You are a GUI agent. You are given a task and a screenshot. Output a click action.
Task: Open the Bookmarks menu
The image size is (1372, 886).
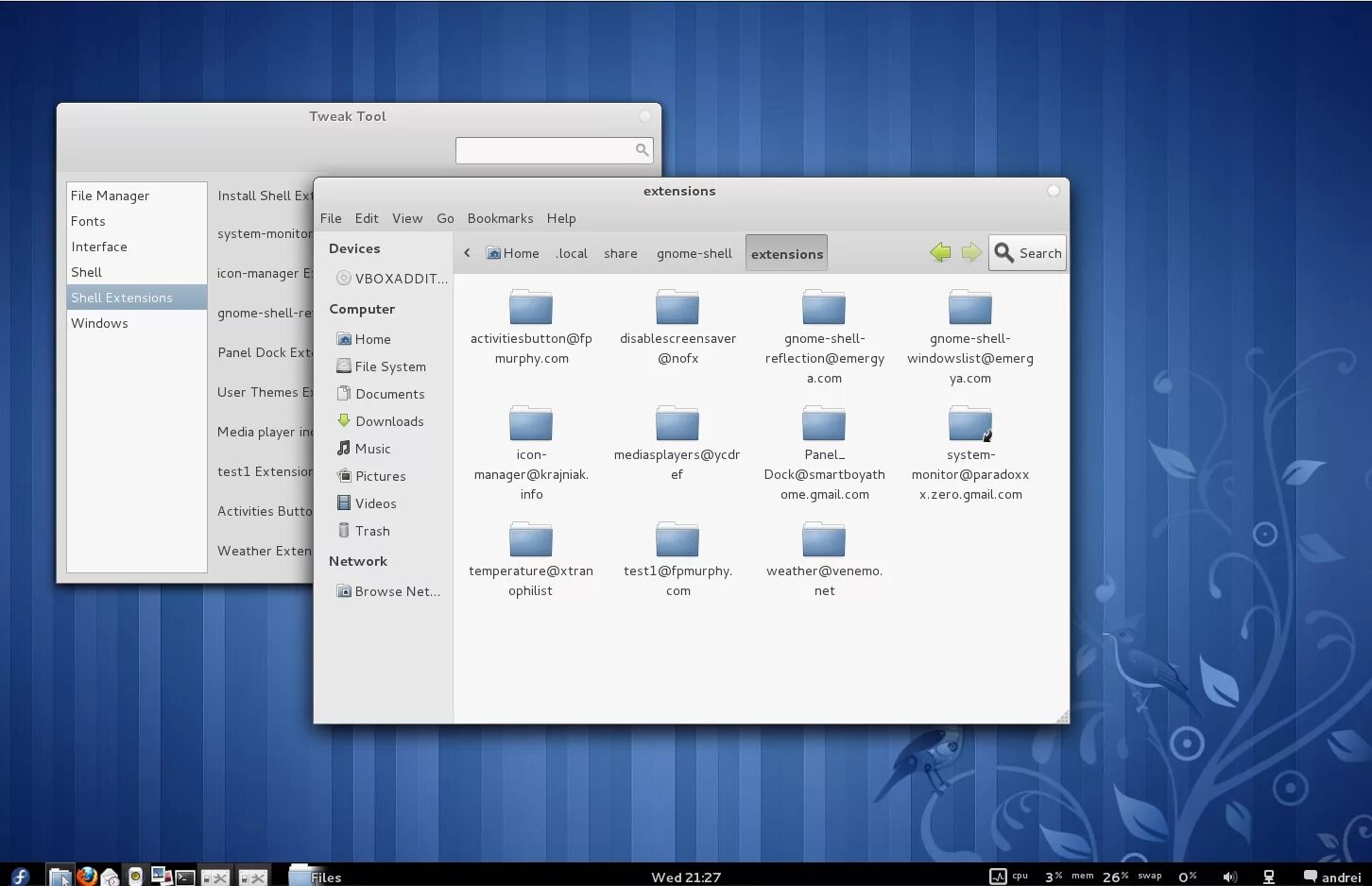[500, 218]
